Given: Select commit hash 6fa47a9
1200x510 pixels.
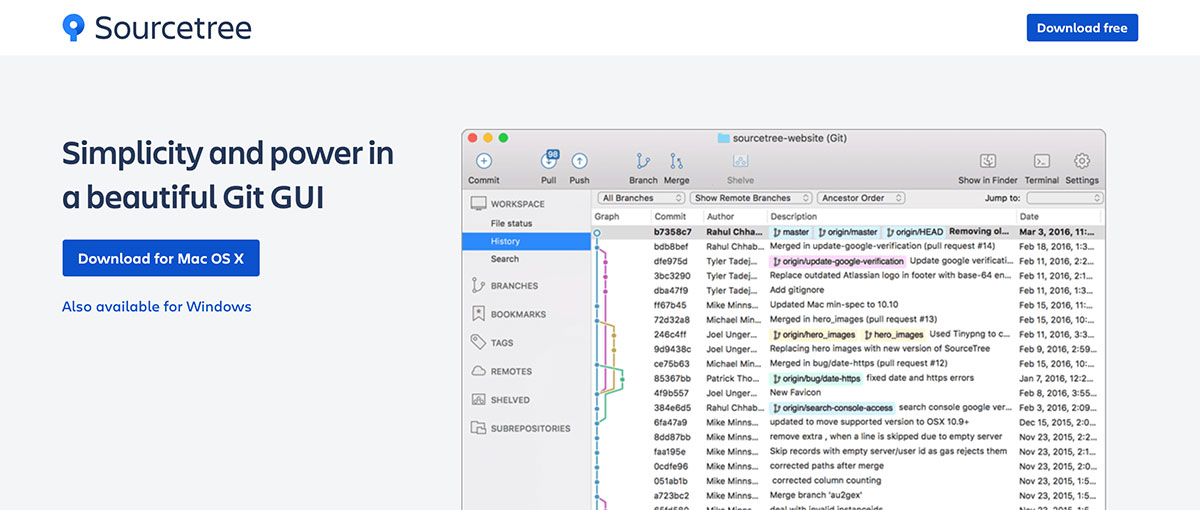Looking at the screenshot, I should click(672, 423).
